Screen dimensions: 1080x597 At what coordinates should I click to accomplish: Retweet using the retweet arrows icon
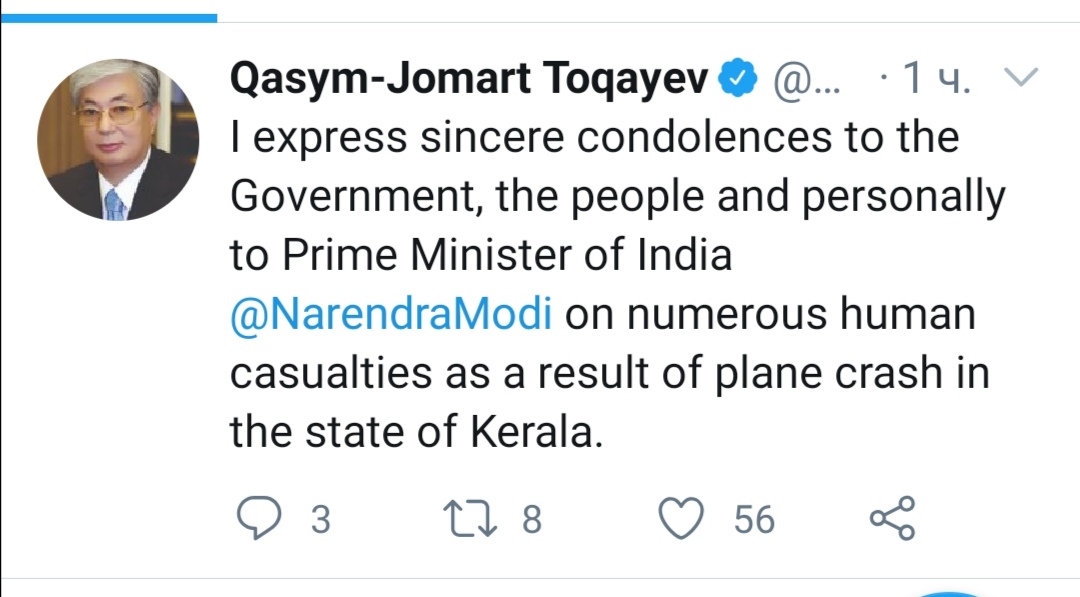472,518
